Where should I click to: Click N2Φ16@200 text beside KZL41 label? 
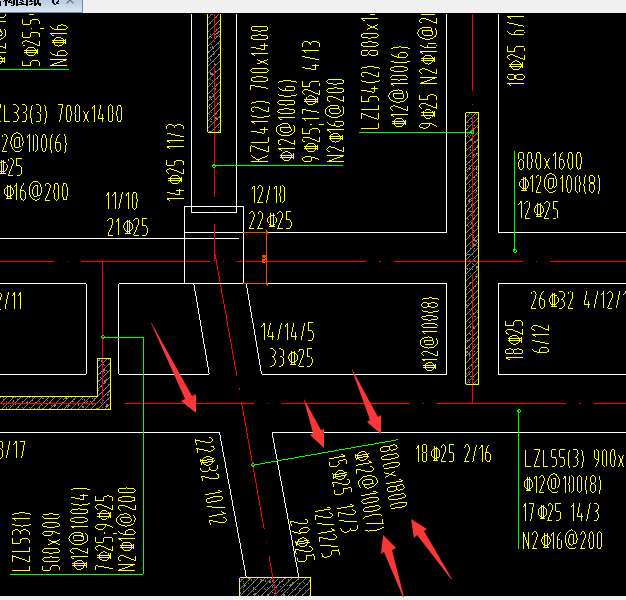(x=336, y=121)
